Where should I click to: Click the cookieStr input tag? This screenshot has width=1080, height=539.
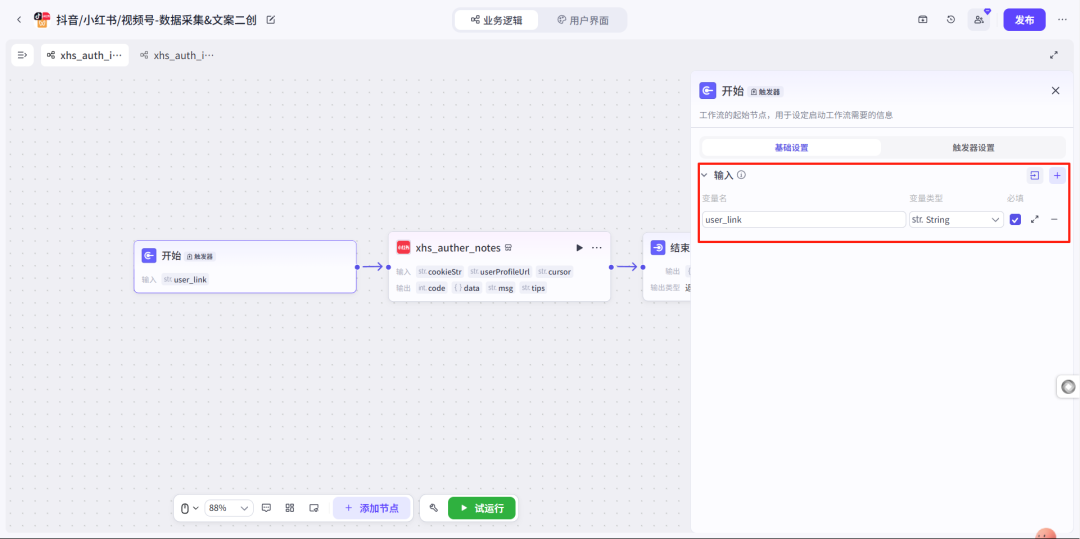click(x=440, y=272)
